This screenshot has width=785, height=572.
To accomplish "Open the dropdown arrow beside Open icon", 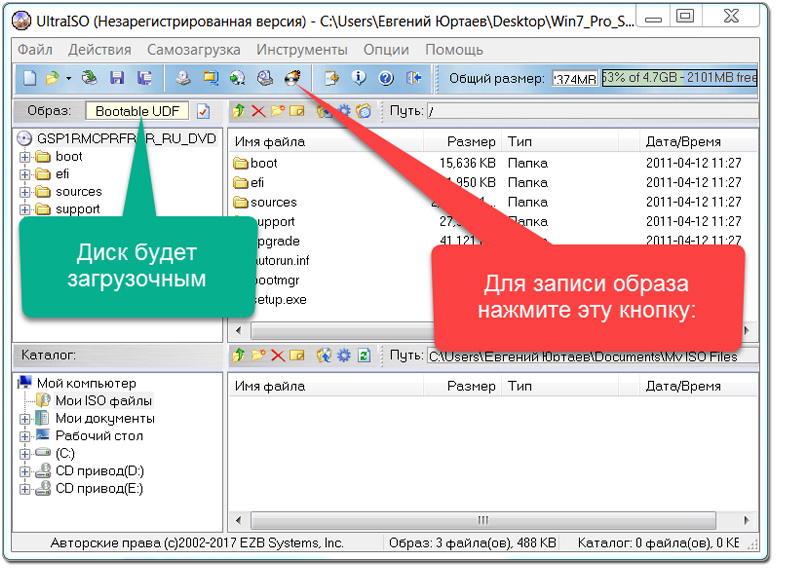I will tap(69, 79).
